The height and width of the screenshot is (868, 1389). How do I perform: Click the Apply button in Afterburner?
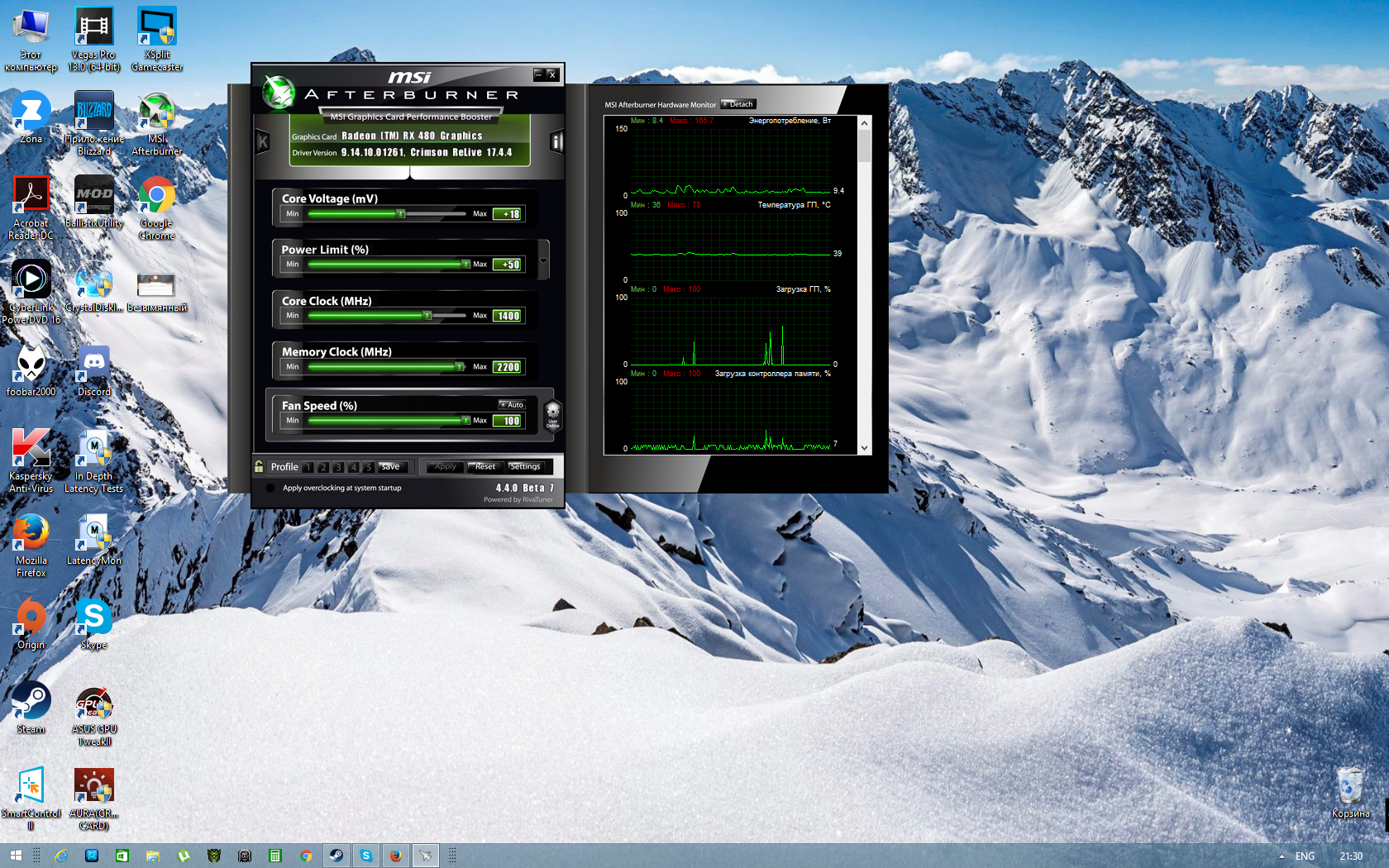[445, 467]
